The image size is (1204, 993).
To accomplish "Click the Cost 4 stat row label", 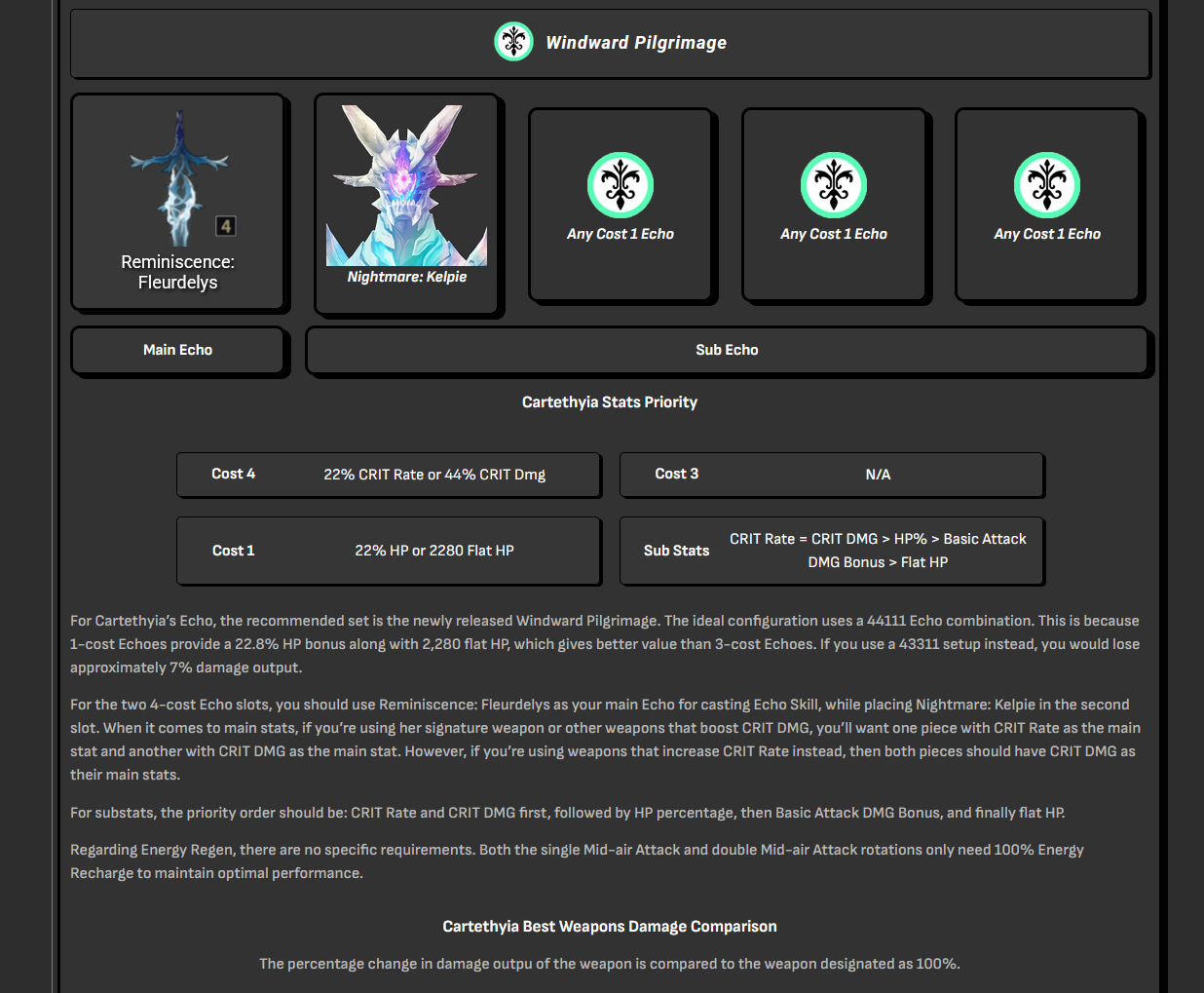I will (234, 474).
